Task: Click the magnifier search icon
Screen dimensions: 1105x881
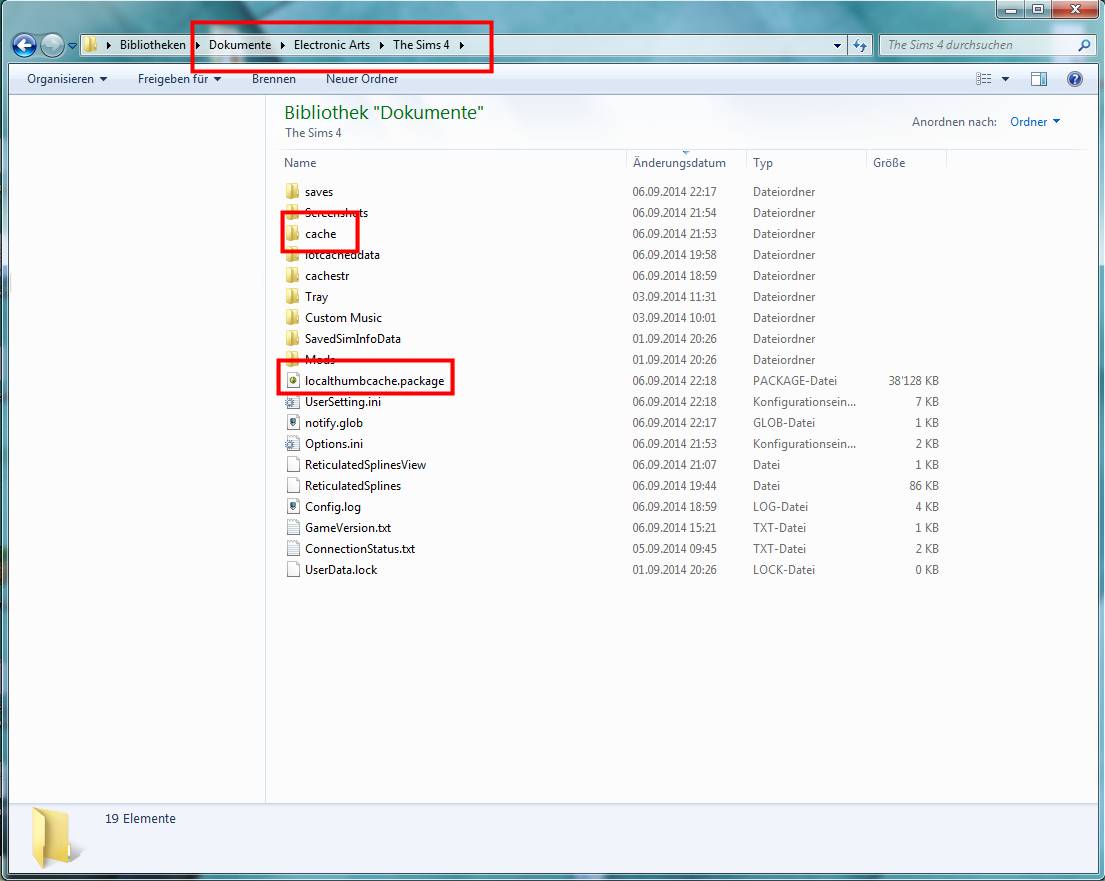Action: [1085, 45]
